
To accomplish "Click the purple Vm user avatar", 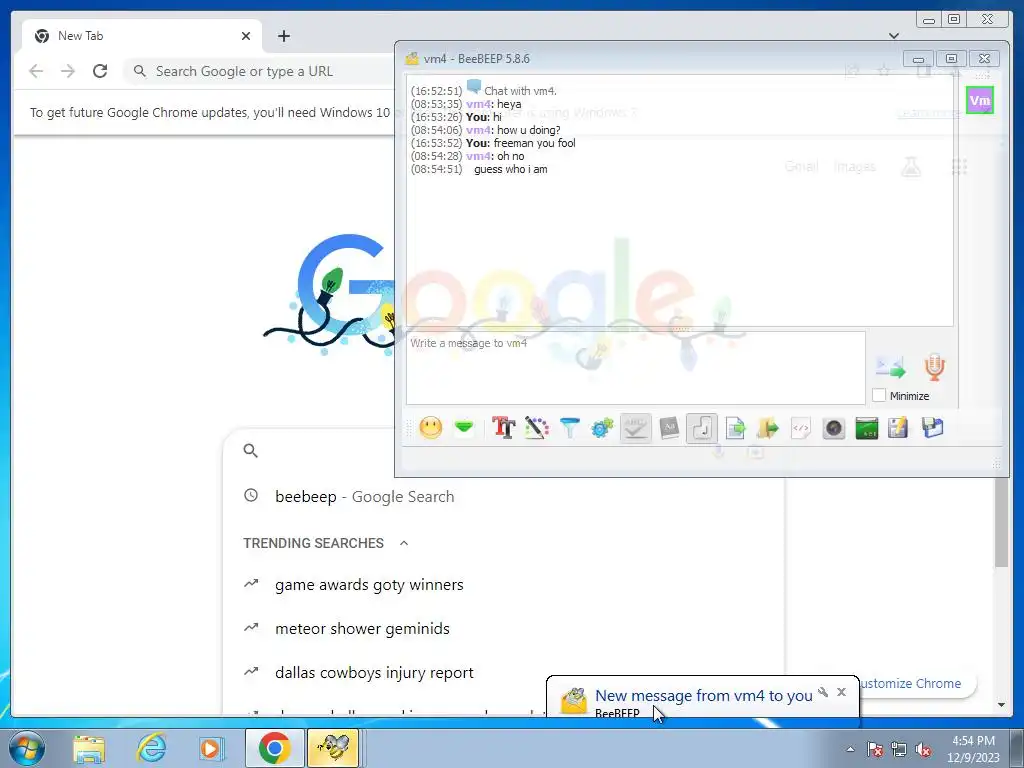I will tap(980, 100).
